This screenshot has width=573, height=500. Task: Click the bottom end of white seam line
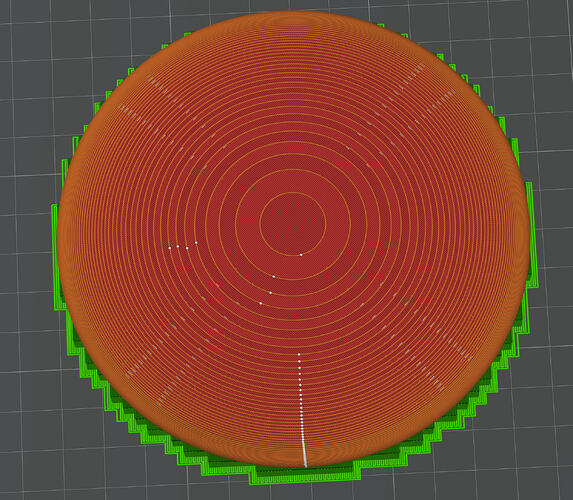pyautogui.click(x=306, y=465)
